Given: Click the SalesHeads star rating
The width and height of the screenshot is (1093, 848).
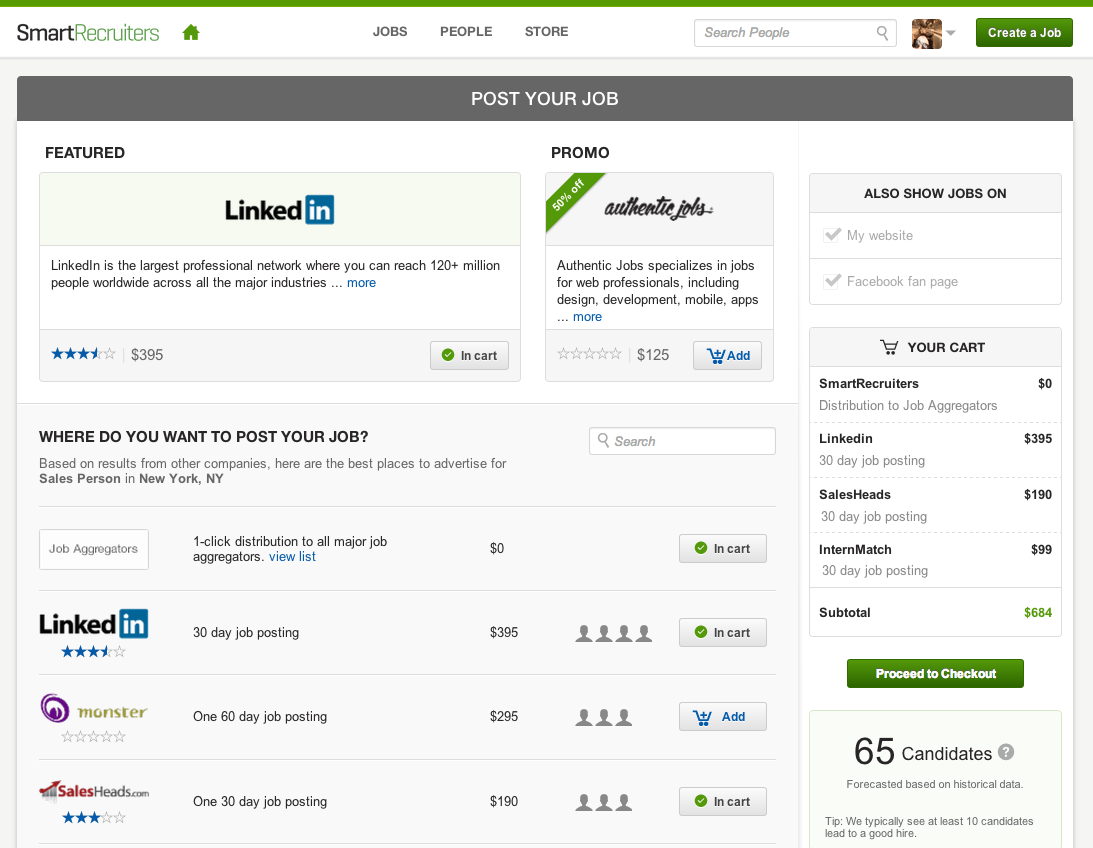Looking at the screenshot, I should pyautogui.click(x=93, y=817).
